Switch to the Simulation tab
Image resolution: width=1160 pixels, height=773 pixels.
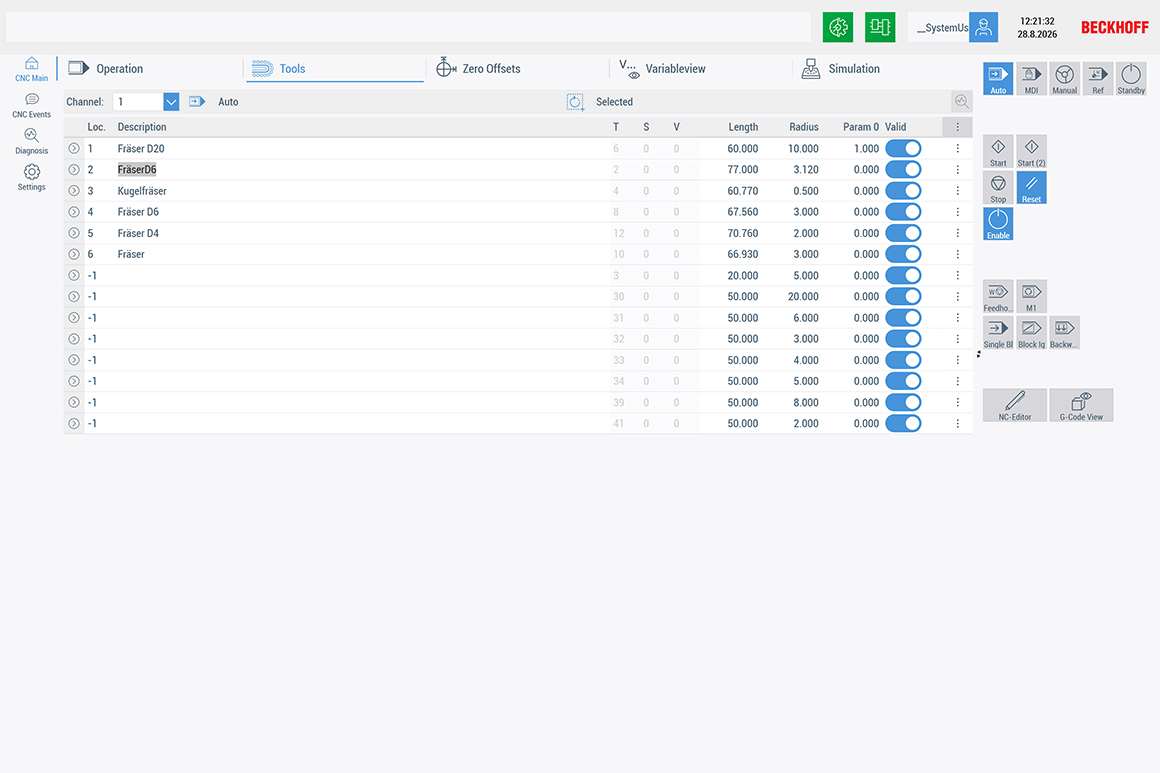point(884,69)
